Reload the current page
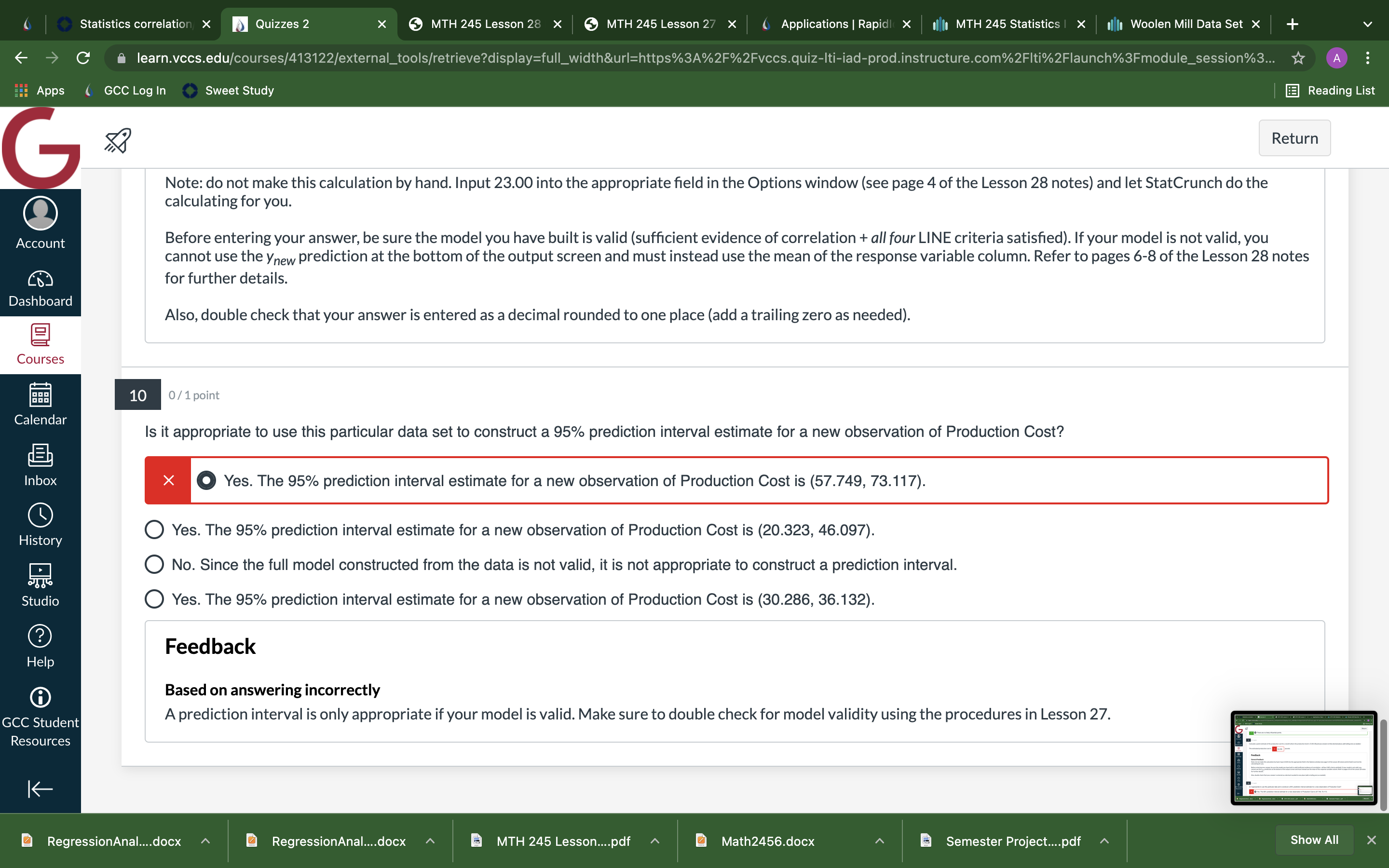Screen dimensions: 1389x868 83,57
